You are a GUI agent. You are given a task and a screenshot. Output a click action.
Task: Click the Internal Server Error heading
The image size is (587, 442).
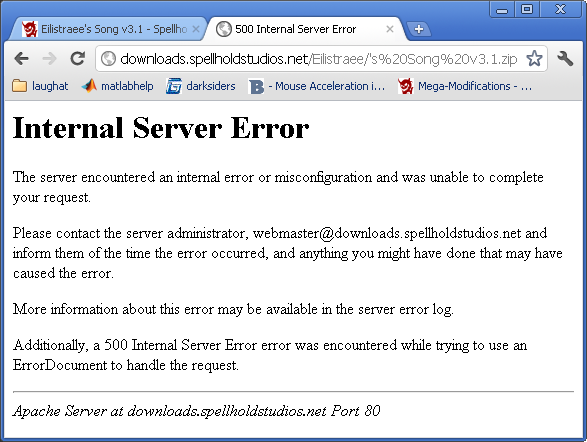[161, 128]
